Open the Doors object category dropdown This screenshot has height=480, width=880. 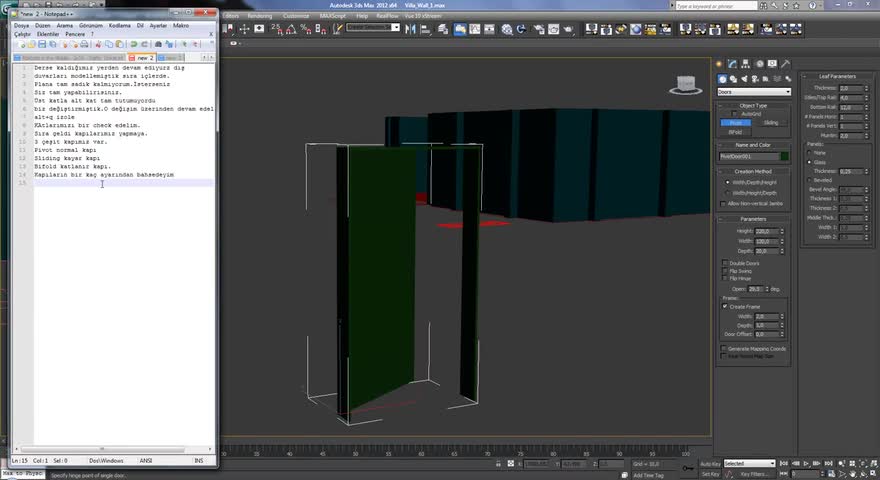coord(754,92)
